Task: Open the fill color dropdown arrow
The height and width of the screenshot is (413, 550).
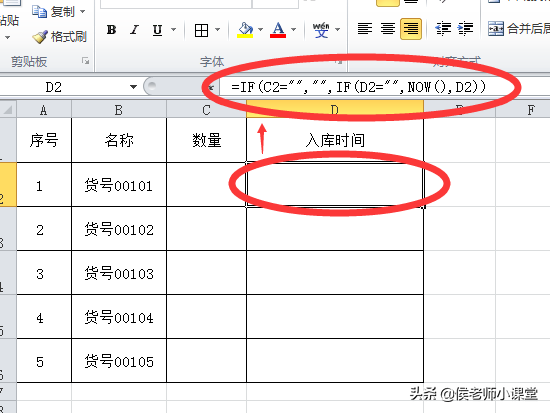Action: 261,29
